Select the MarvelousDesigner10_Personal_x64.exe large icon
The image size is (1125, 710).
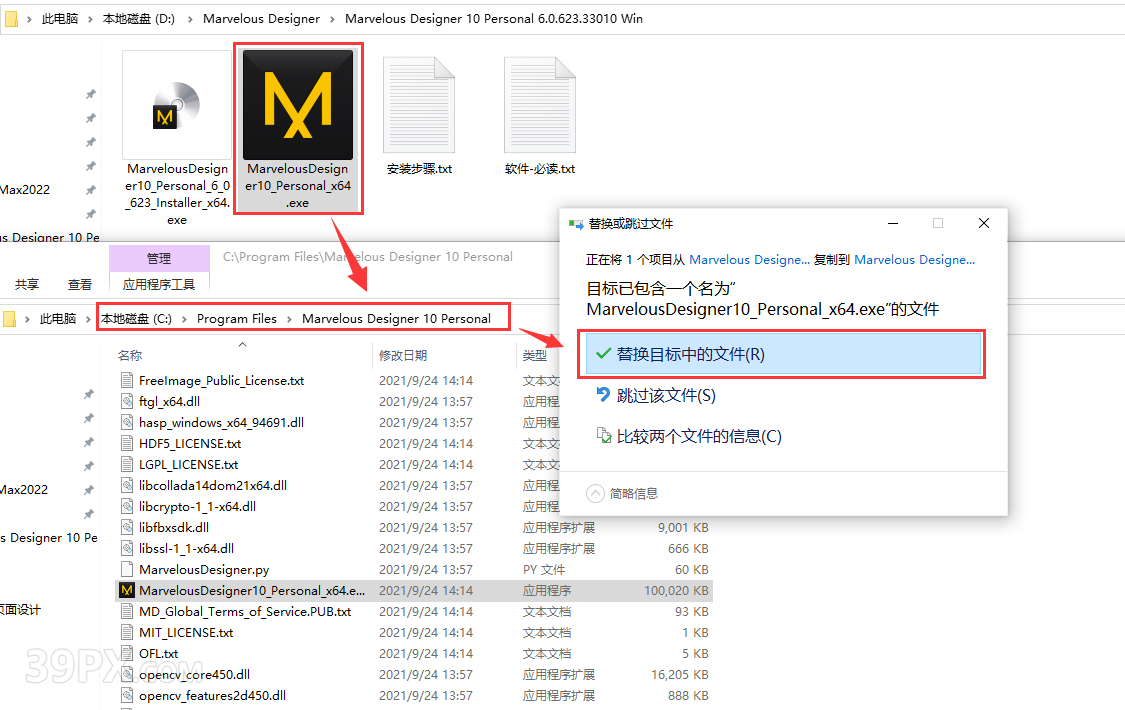[x=298, y=105]
